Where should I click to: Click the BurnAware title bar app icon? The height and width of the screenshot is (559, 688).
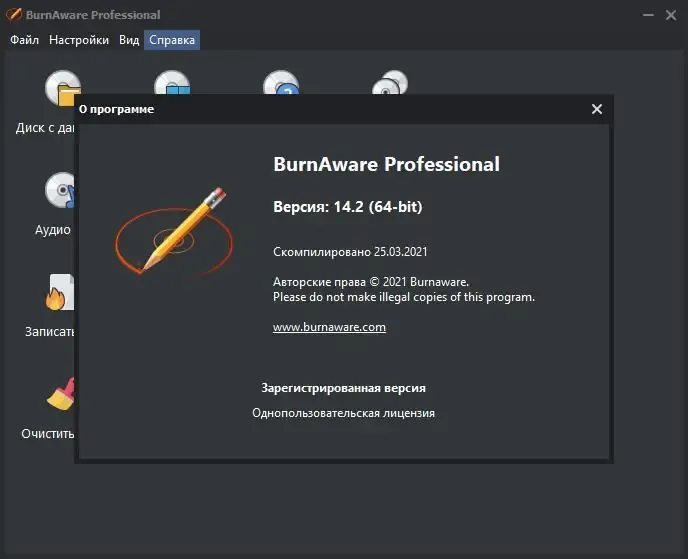click(x=14, y=14)
